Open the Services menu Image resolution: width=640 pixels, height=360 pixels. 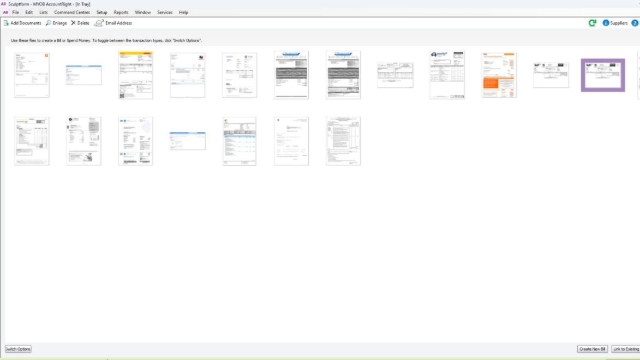[164, 12]
